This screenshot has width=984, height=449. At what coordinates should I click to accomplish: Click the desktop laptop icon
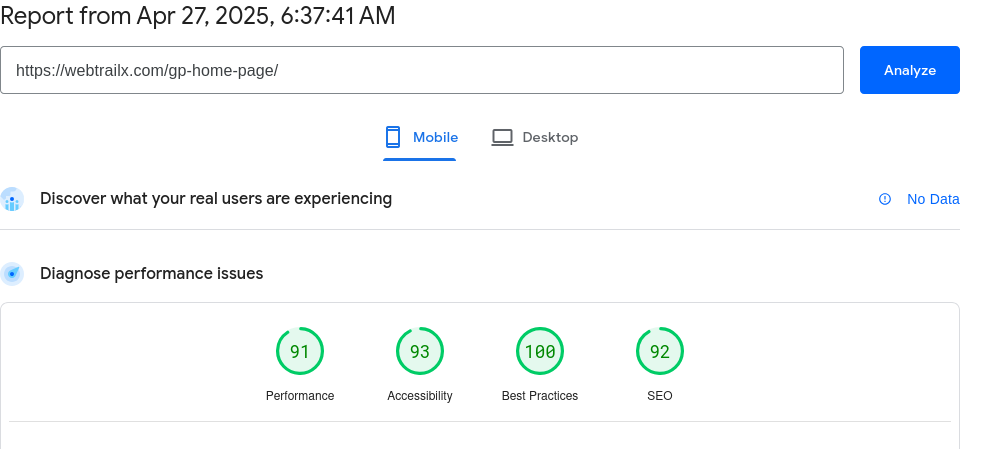(x=502, y=138)
